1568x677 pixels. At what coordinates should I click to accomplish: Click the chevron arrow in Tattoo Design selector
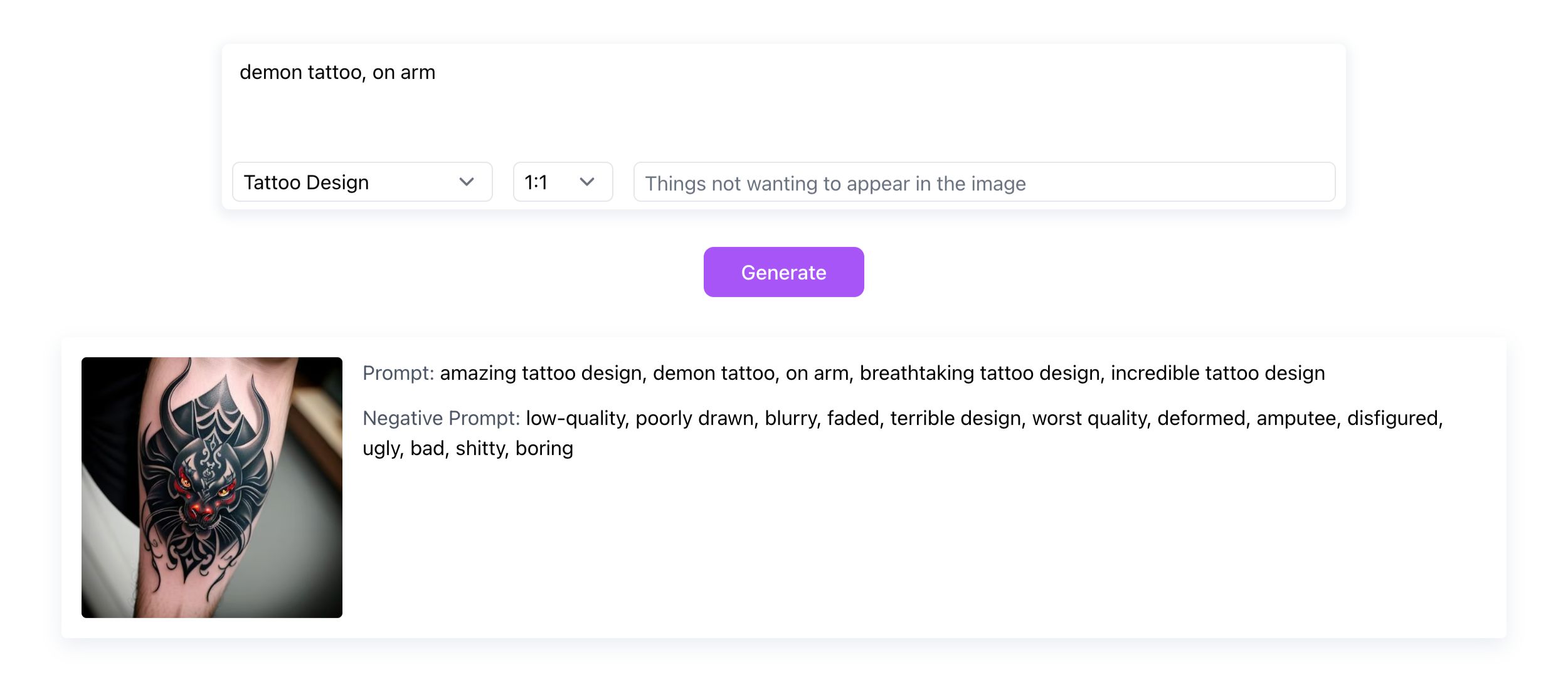tap(466, 182)
